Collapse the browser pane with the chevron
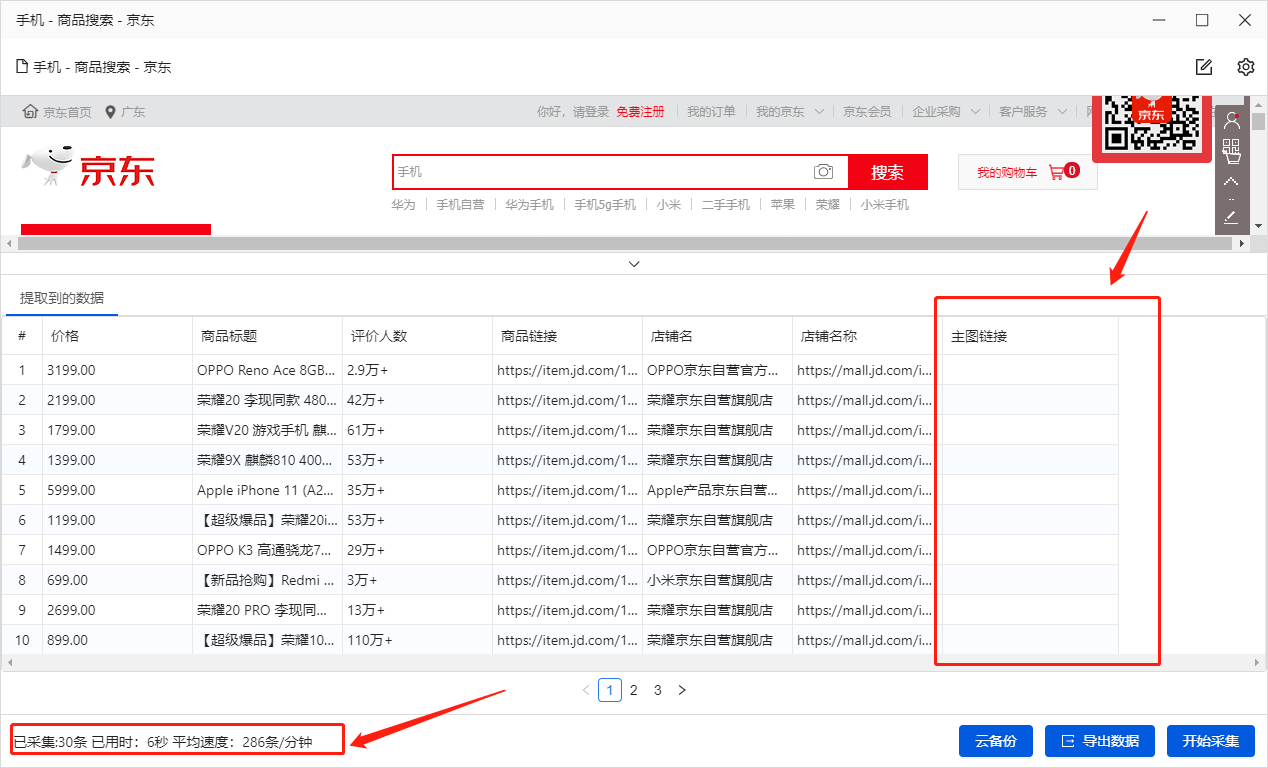This screenshot has width=1268, height=768. tap(634, 264)
